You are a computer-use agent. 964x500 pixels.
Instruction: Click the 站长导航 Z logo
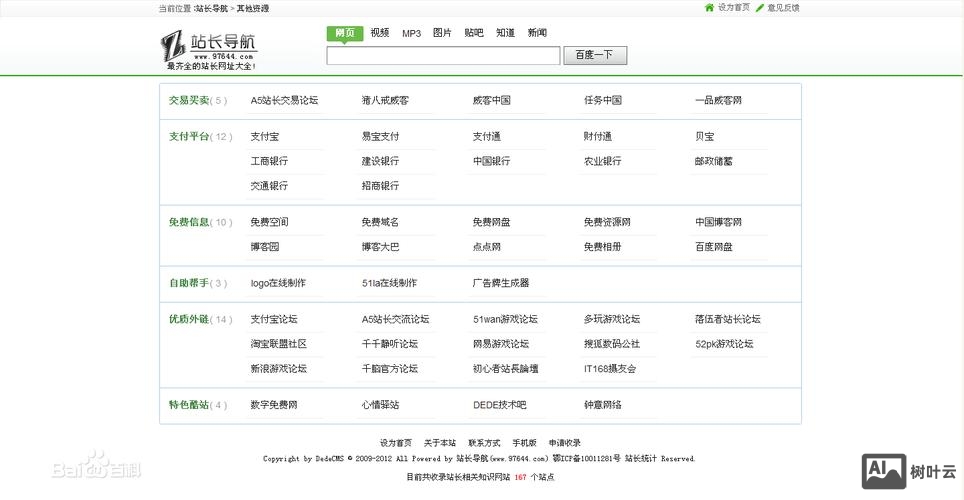[209, 50]
